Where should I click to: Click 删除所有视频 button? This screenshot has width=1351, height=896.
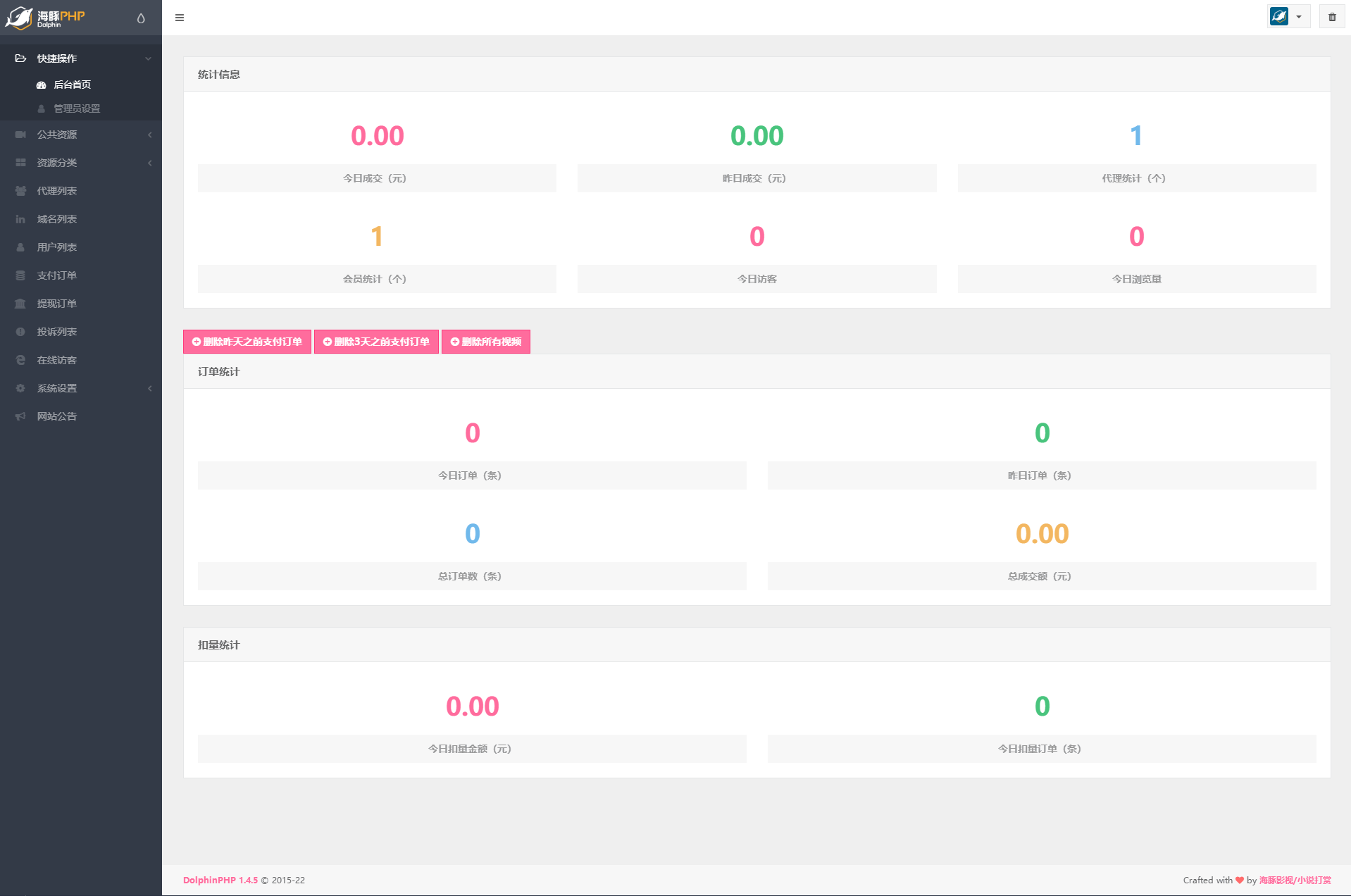point(485,342)
